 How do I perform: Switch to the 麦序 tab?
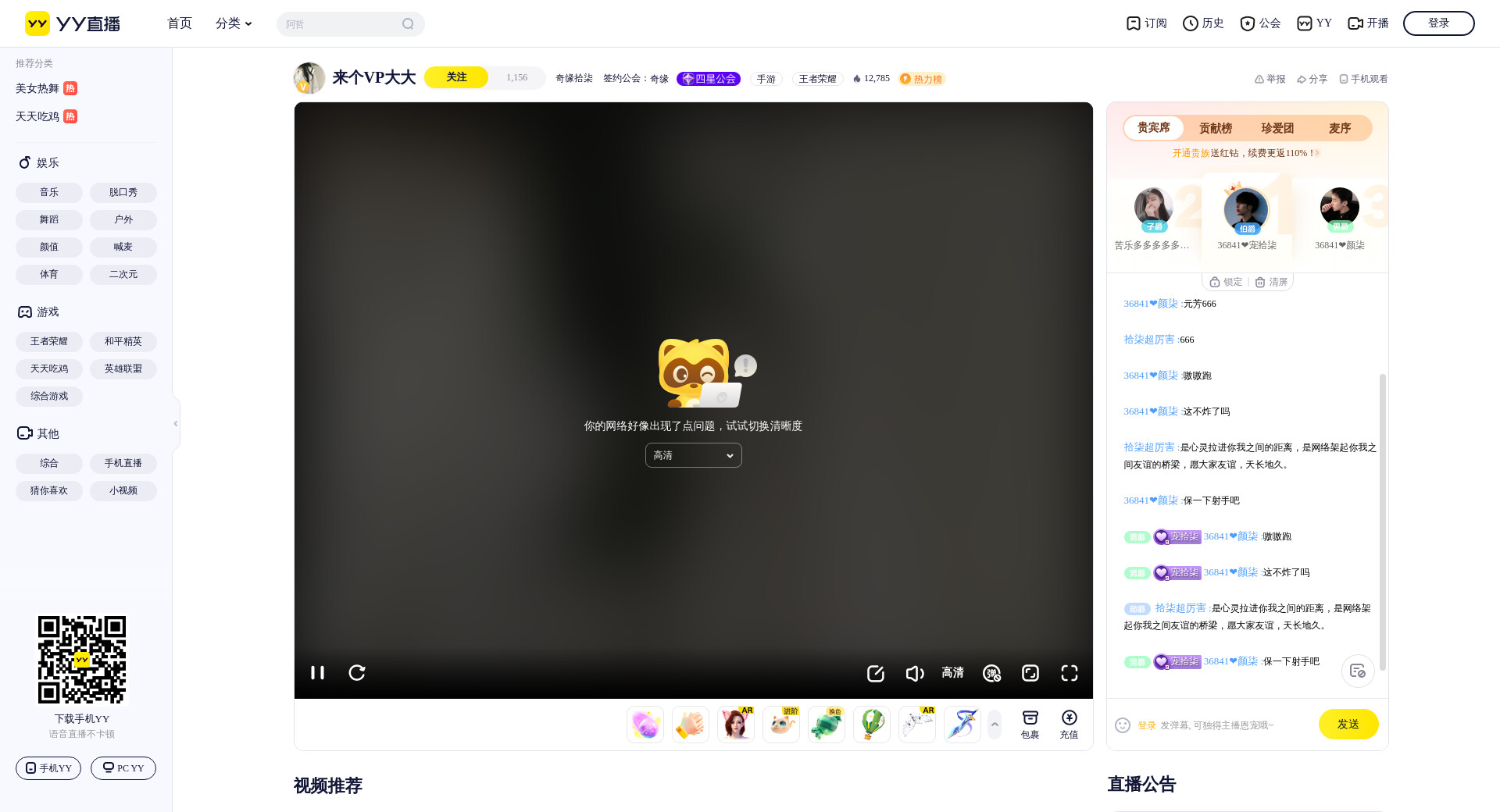click(x=1340, y=128)
